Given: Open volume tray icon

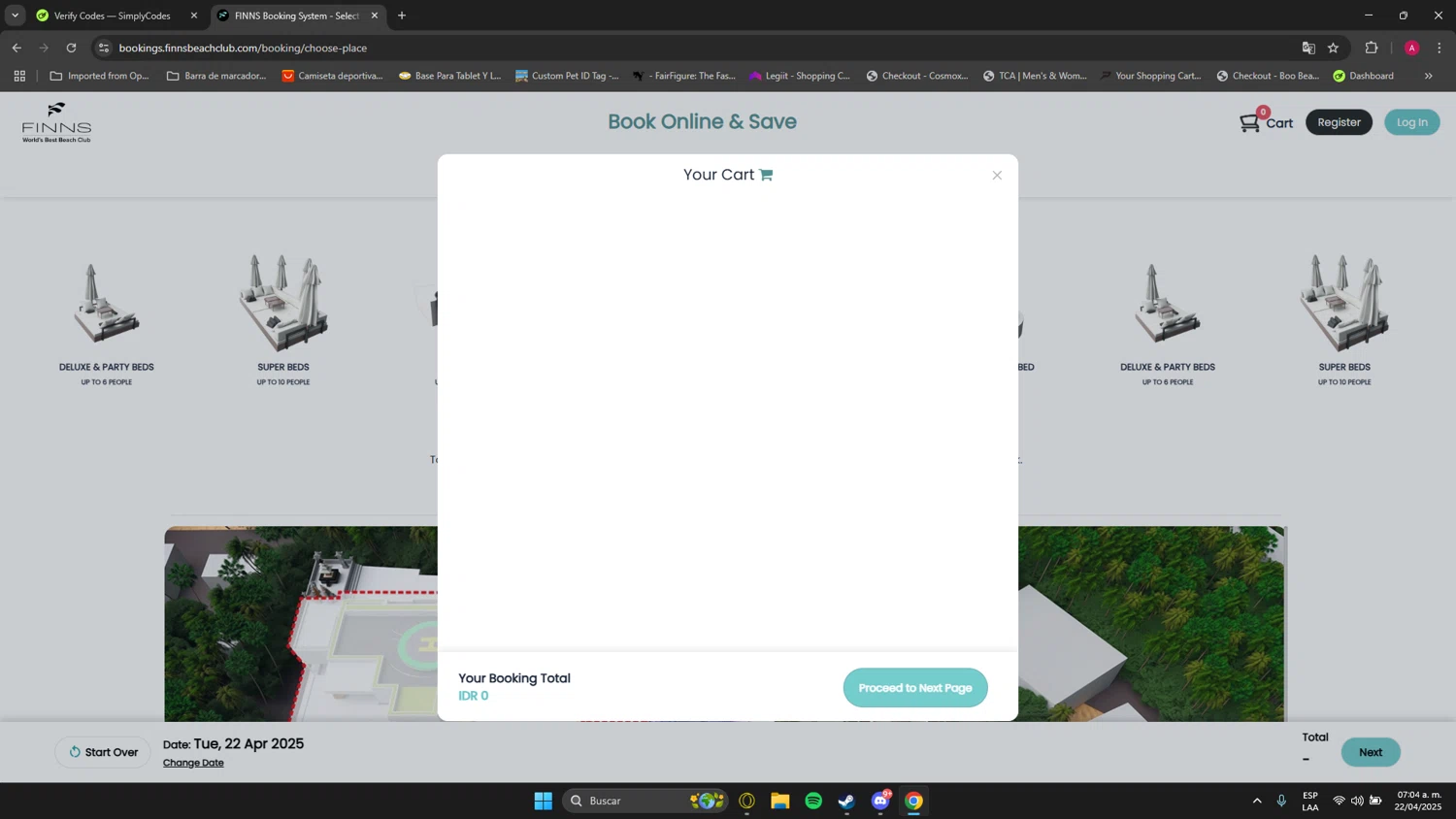Looking at the screenshot, I should point(1357,801).
